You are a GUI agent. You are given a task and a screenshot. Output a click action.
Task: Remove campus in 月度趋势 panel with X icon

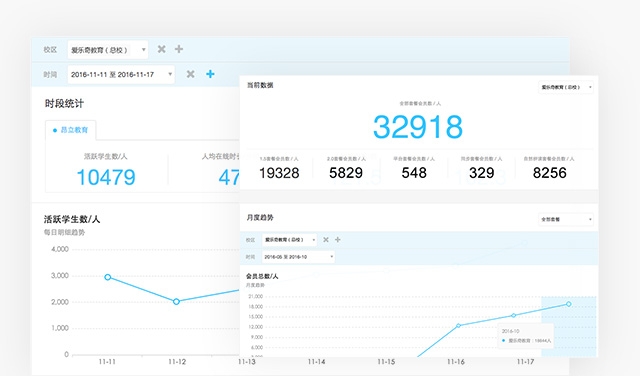click(x=326, y=240)
